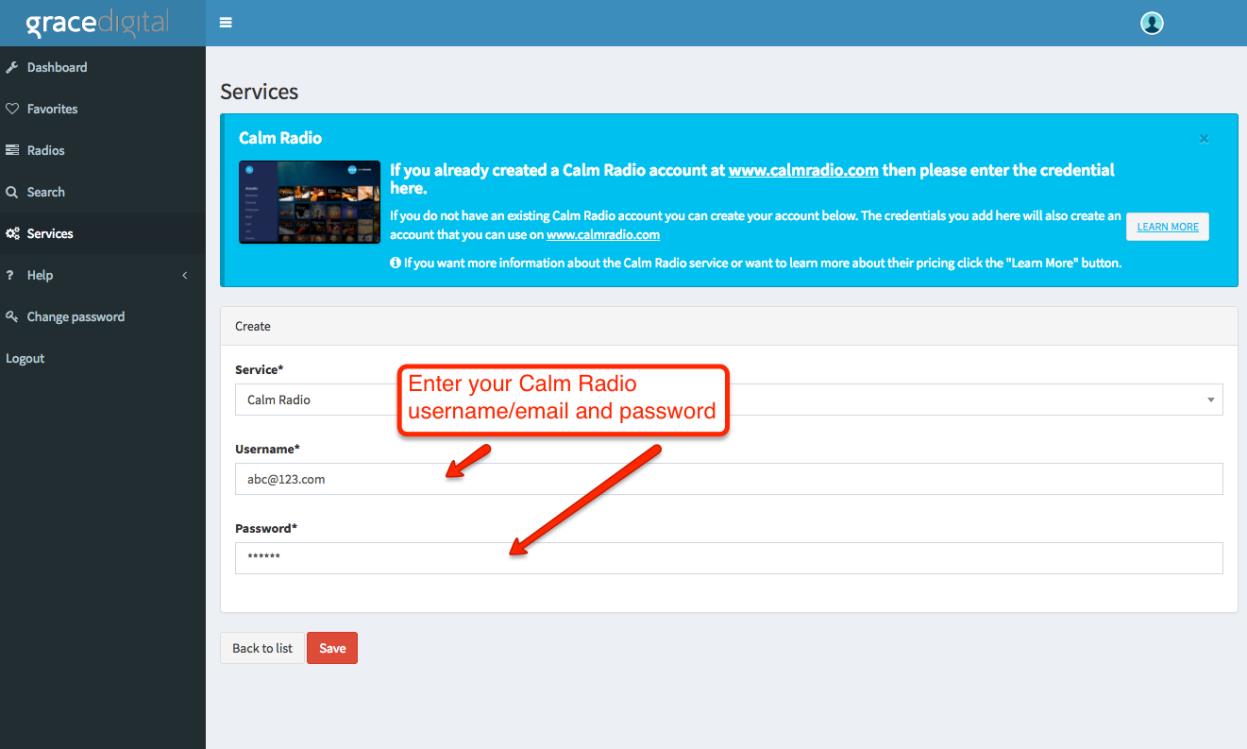Screen dimensions: 1247x749
Task: Click the Search magnifier icon
Action: 11,193
